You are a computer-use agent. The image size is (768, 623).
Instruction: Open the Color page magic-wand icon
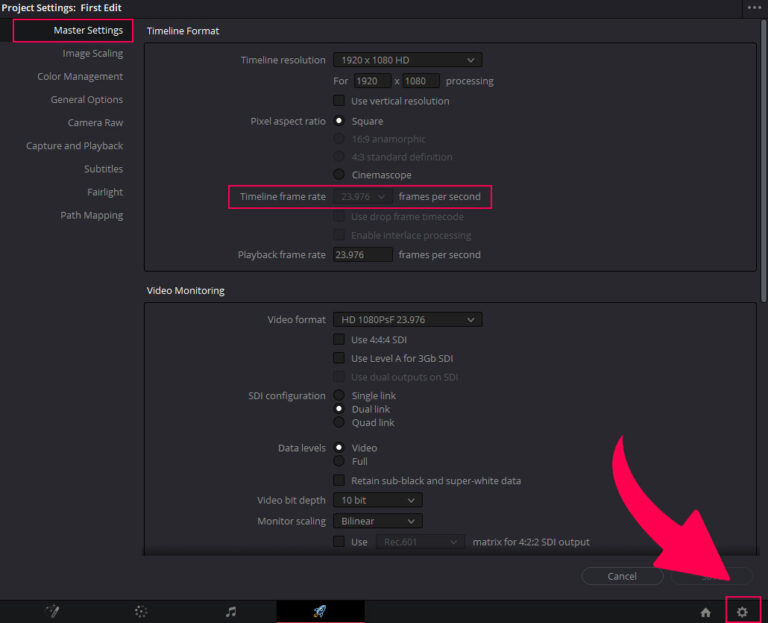click(x=52, y=611)
